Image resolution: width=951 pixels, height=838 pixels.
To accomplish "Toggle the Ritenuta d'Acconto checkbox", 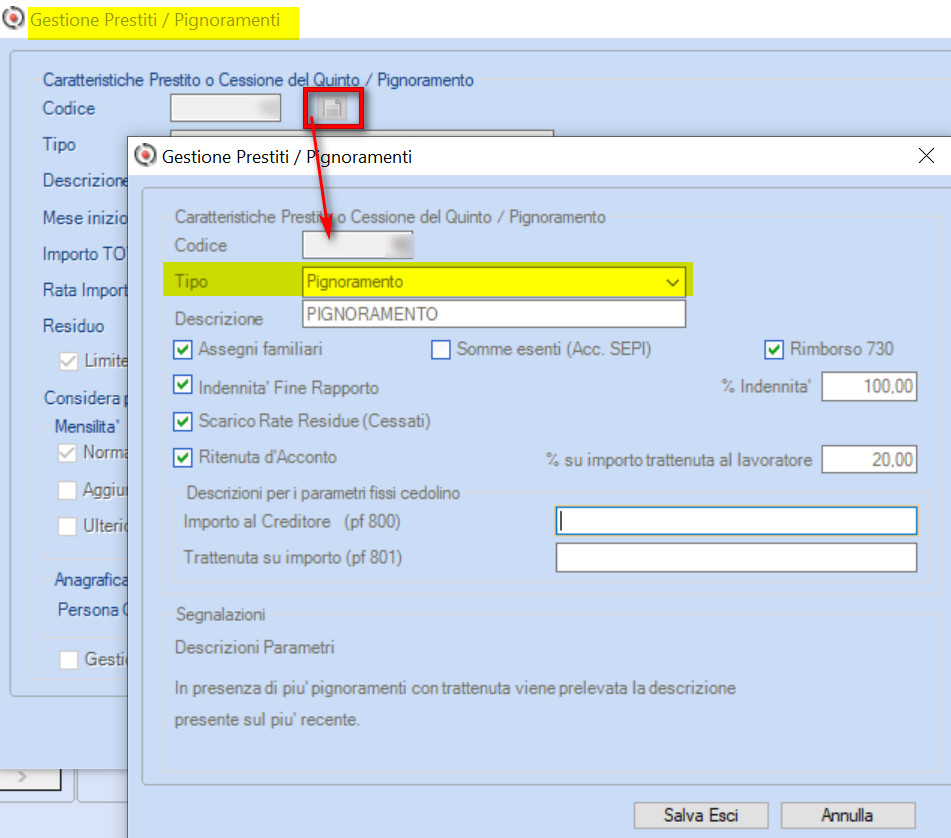I will tap(183, 457).
